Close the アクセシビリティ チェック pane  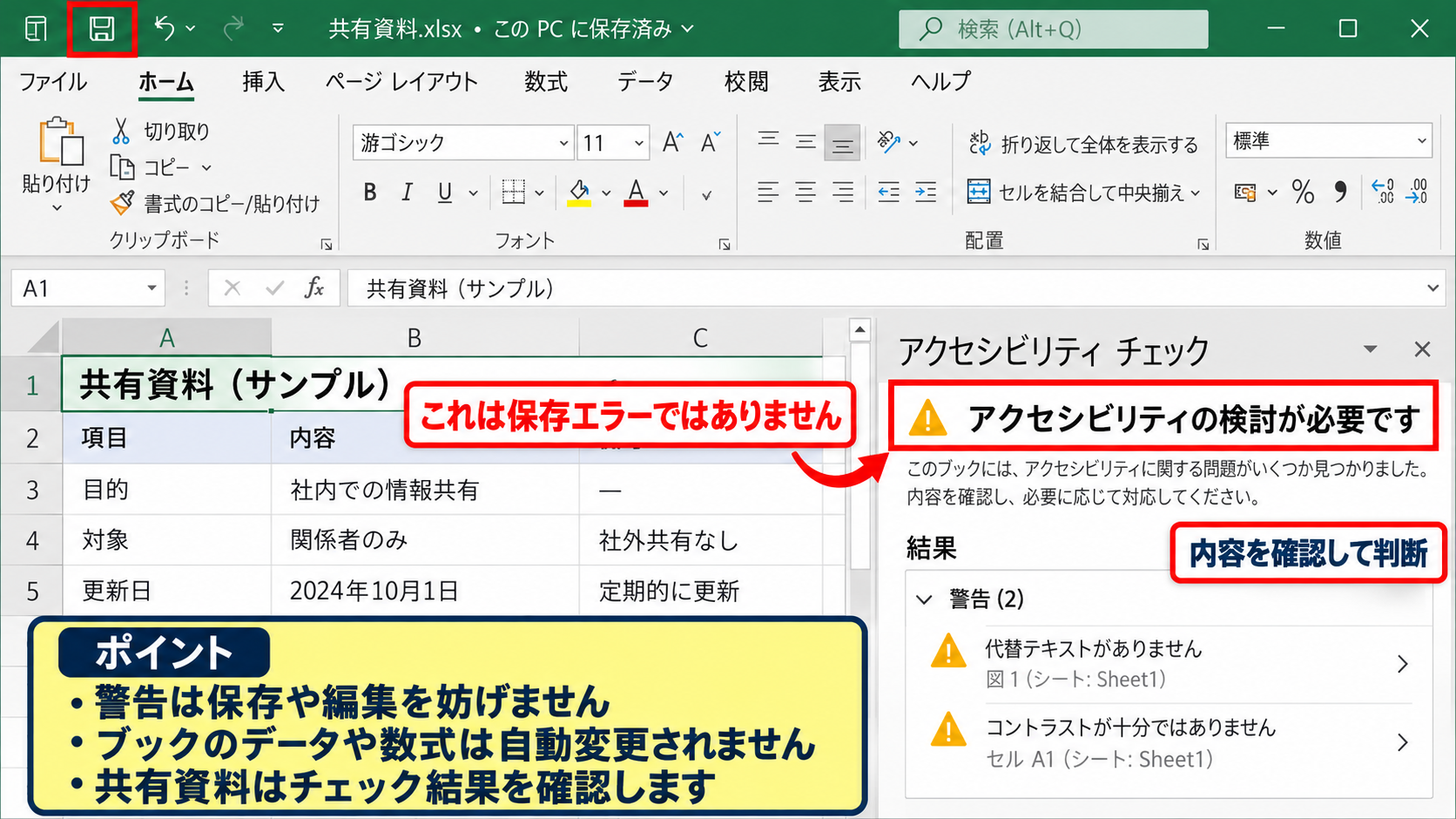[1422, 349]
